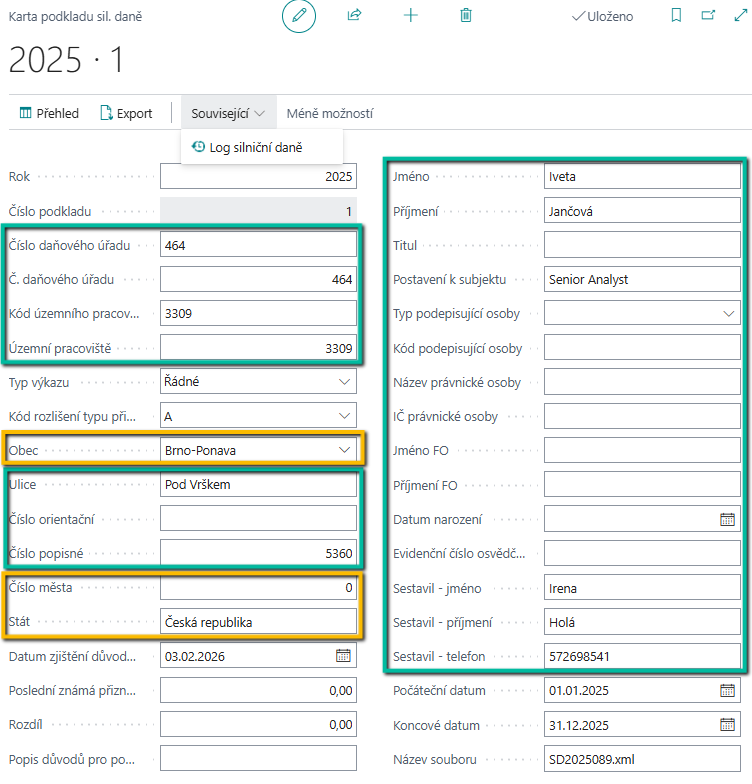Click the edit pencil icon
Viewport: 752px width, 784px height.
point(298,16)
